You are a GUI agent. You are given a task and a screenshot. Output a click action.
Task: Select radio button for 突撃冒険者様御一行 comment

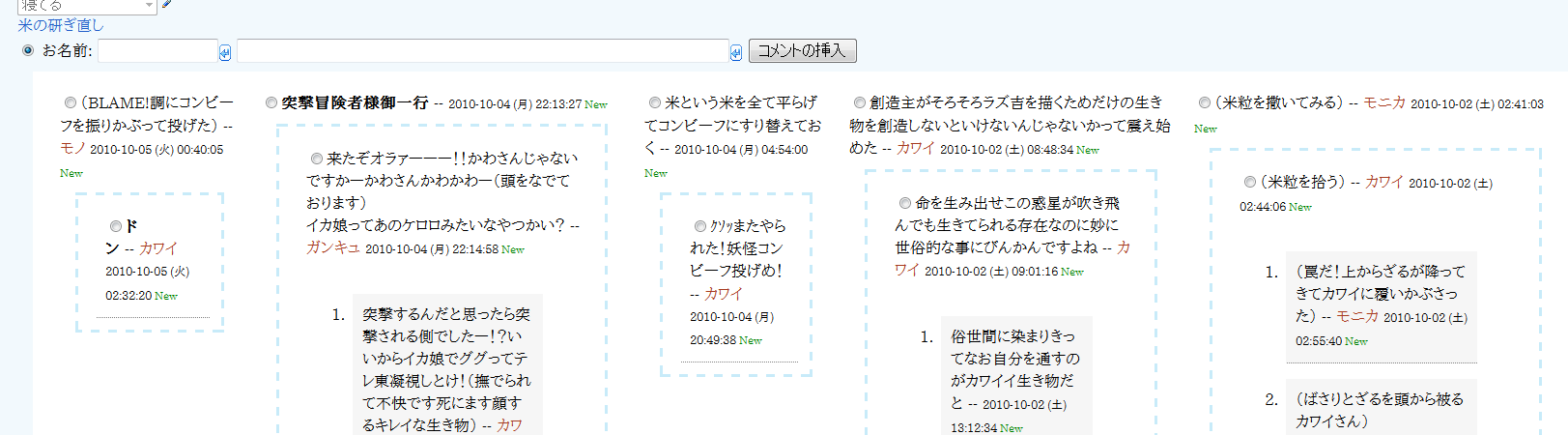point(271,102)
